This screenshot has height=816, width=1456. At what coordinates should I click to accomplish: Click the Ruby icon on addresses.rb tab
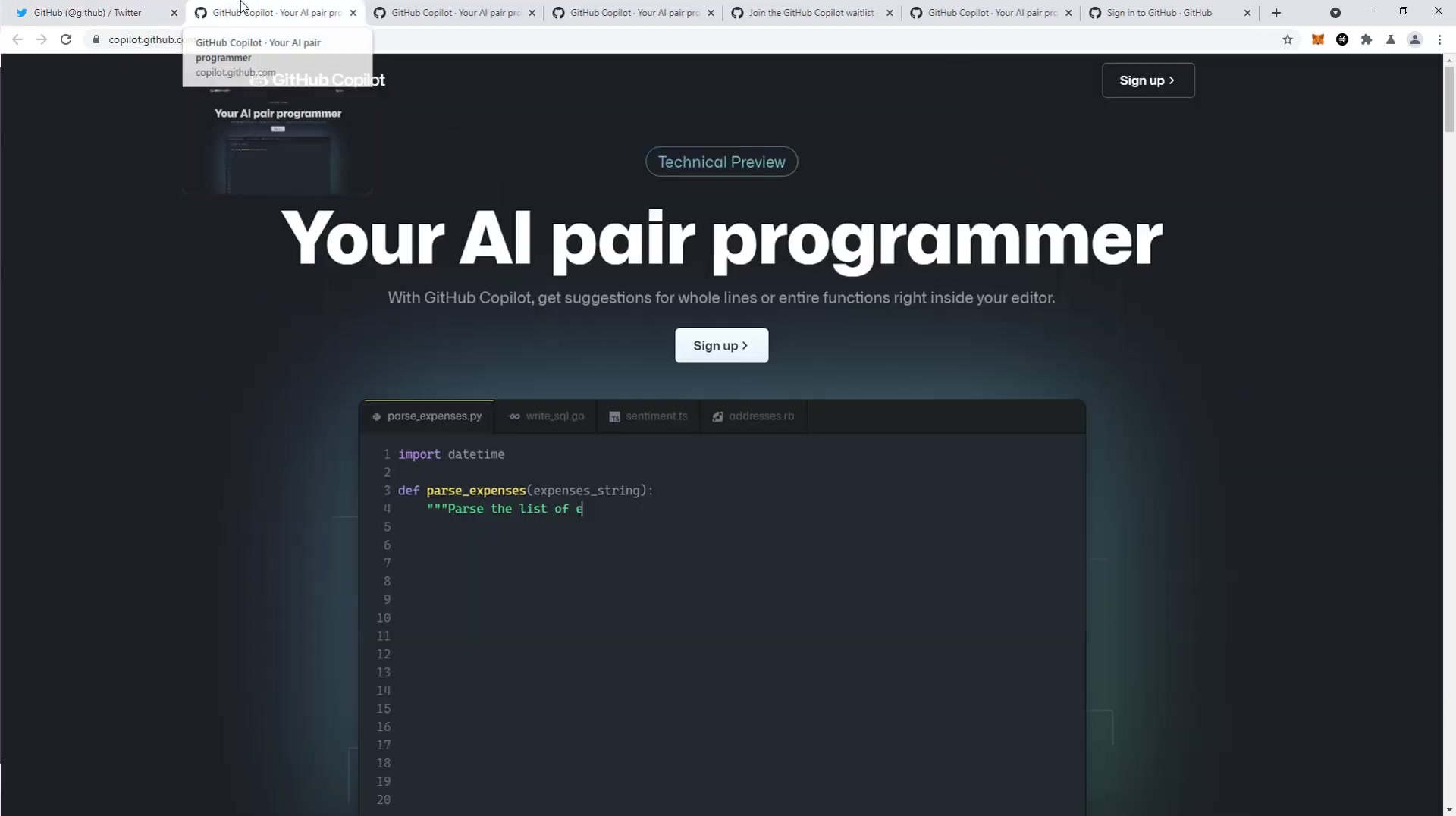(717, 416)
